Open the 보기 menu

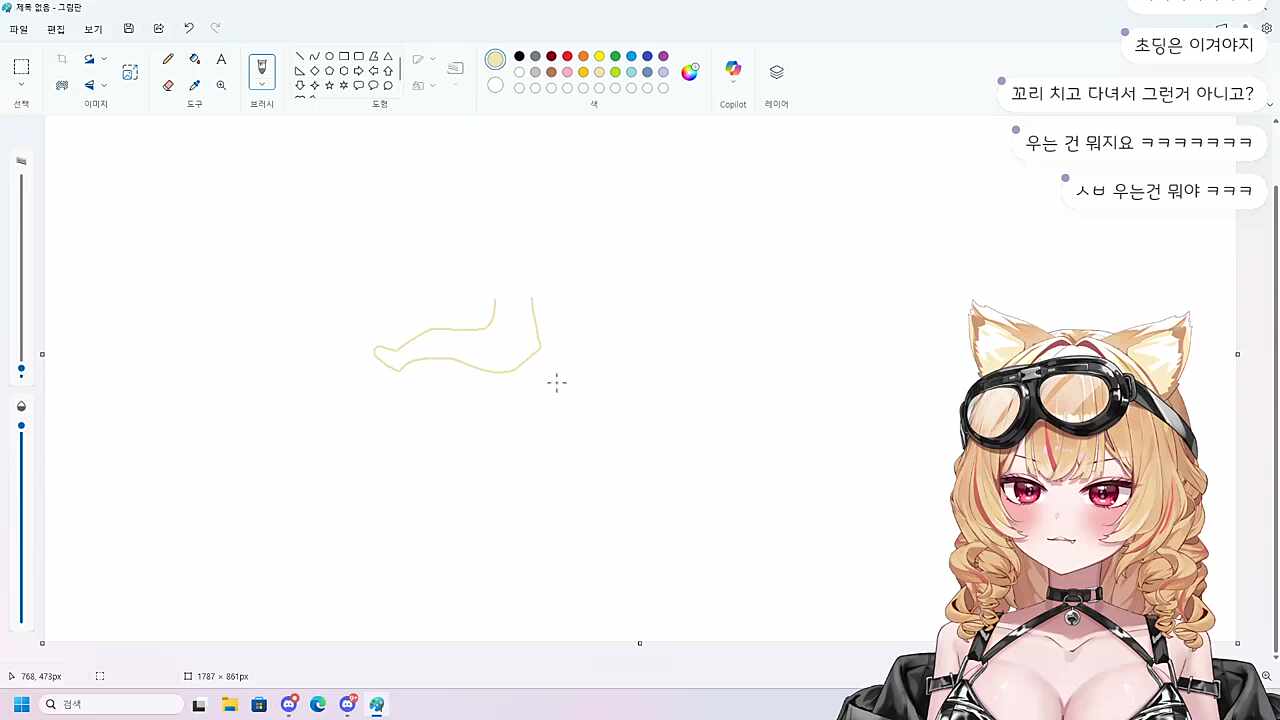point(93,30)
